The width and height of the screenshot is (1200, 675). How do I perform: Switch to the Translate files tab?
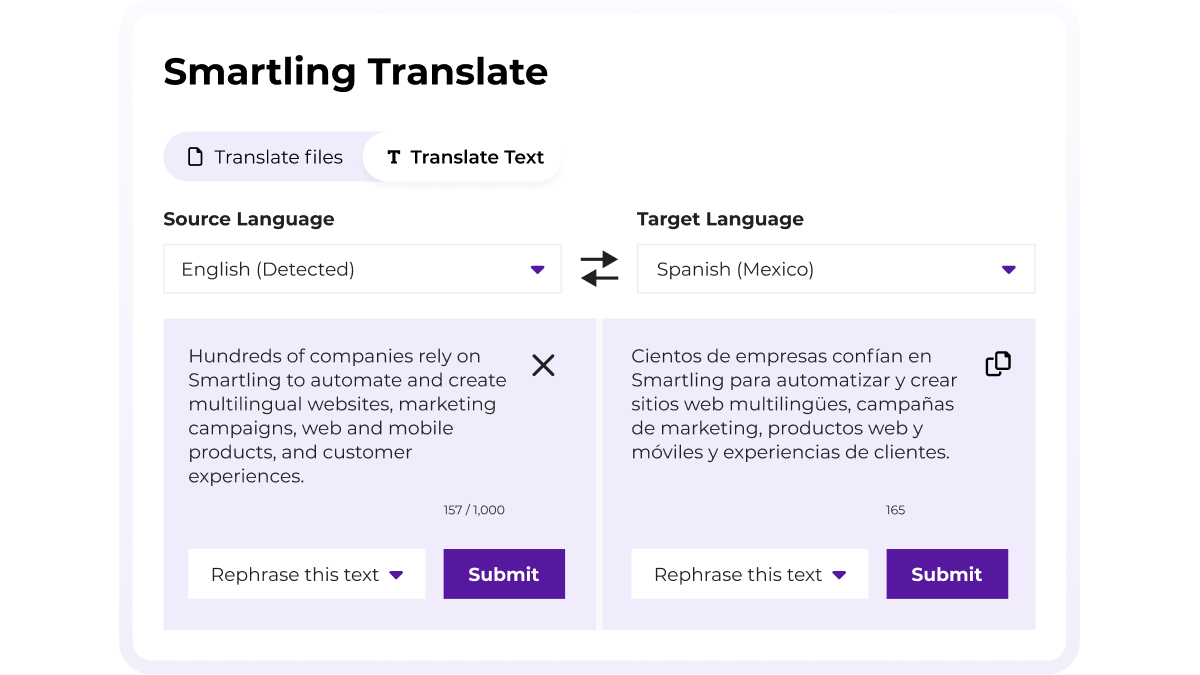[x=265, y=156]
